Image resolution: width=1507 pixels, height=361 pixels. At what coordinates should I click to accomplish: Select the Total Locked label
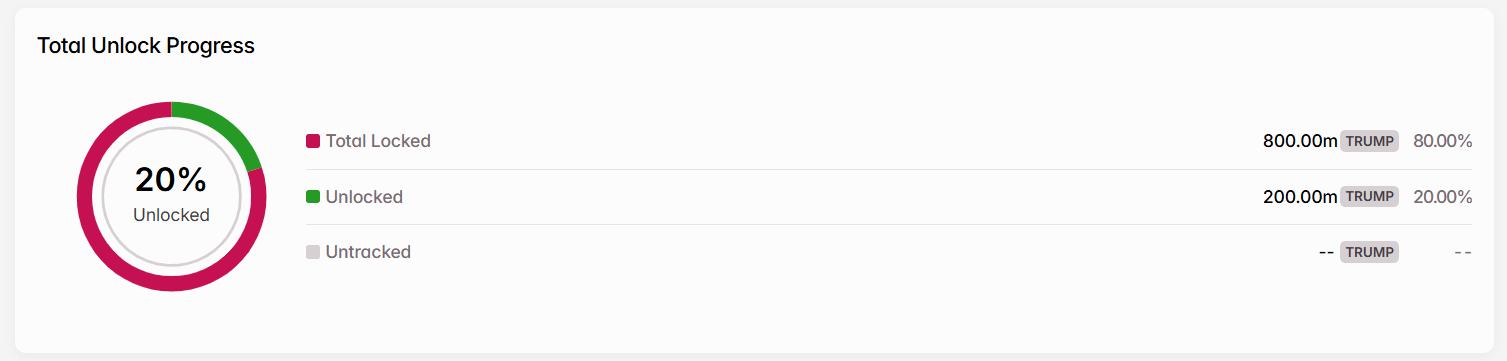coord(378,141)
